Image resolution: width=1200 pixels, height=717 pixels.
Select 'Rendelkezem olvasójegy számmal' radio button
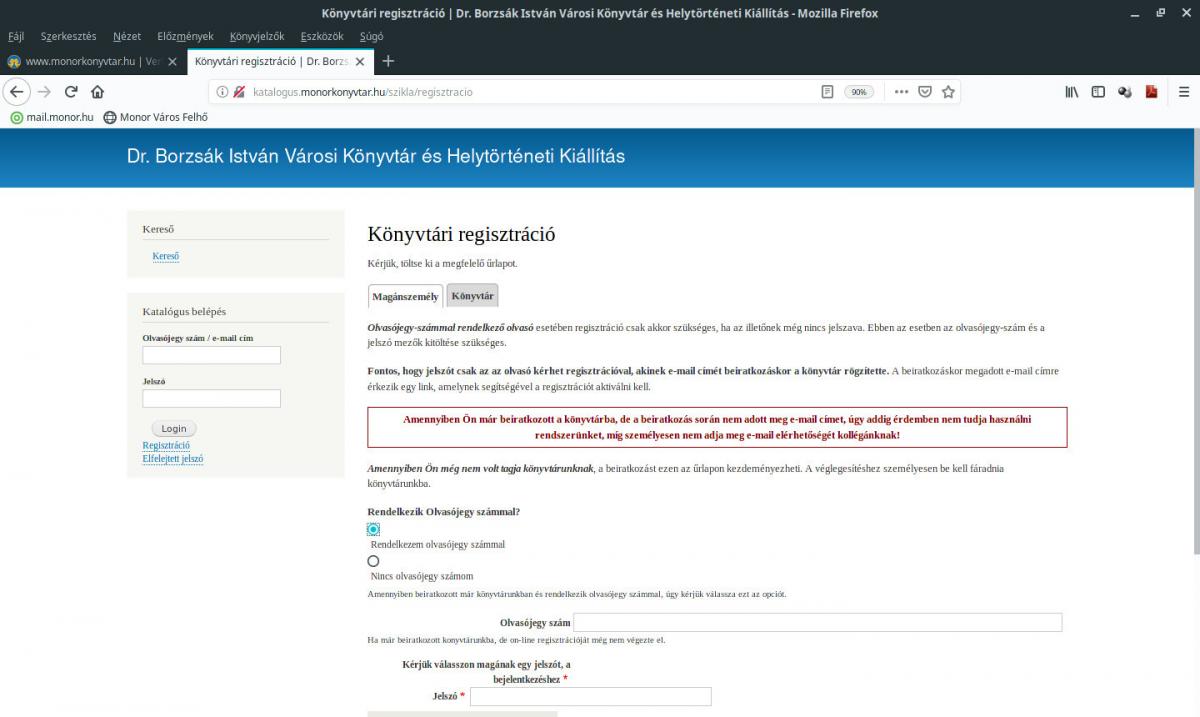click(x=373, y=529)
